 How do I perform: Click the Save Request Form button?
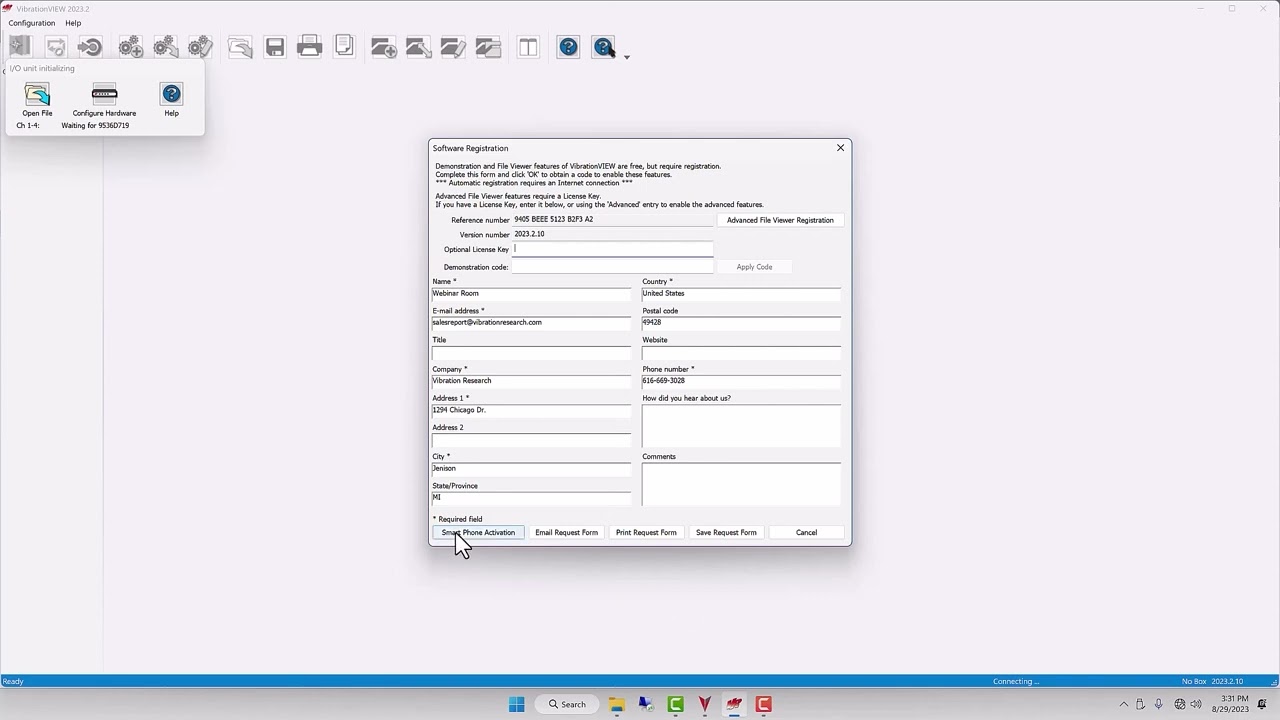click(726, 532)
